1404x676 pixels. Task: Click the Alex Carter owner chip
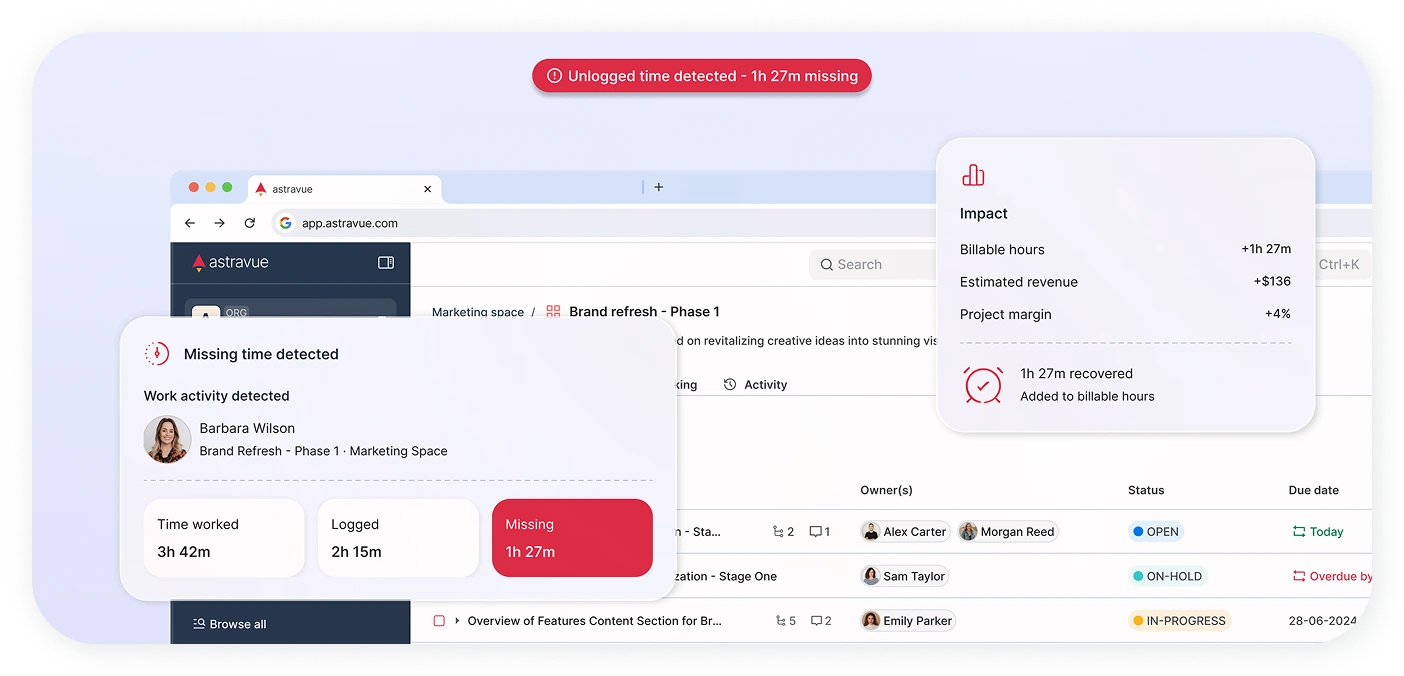[x=905, y=532]
